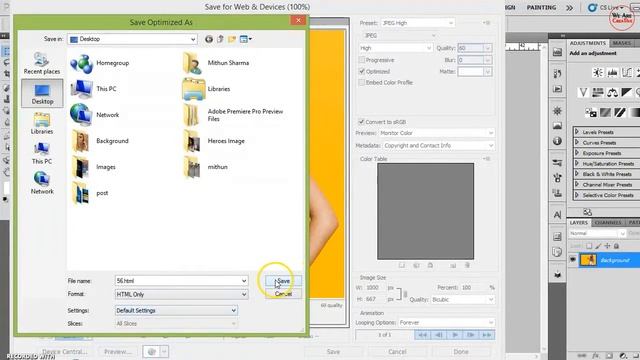
Task: Open the Matte color swatch
Action: [471, 72]
